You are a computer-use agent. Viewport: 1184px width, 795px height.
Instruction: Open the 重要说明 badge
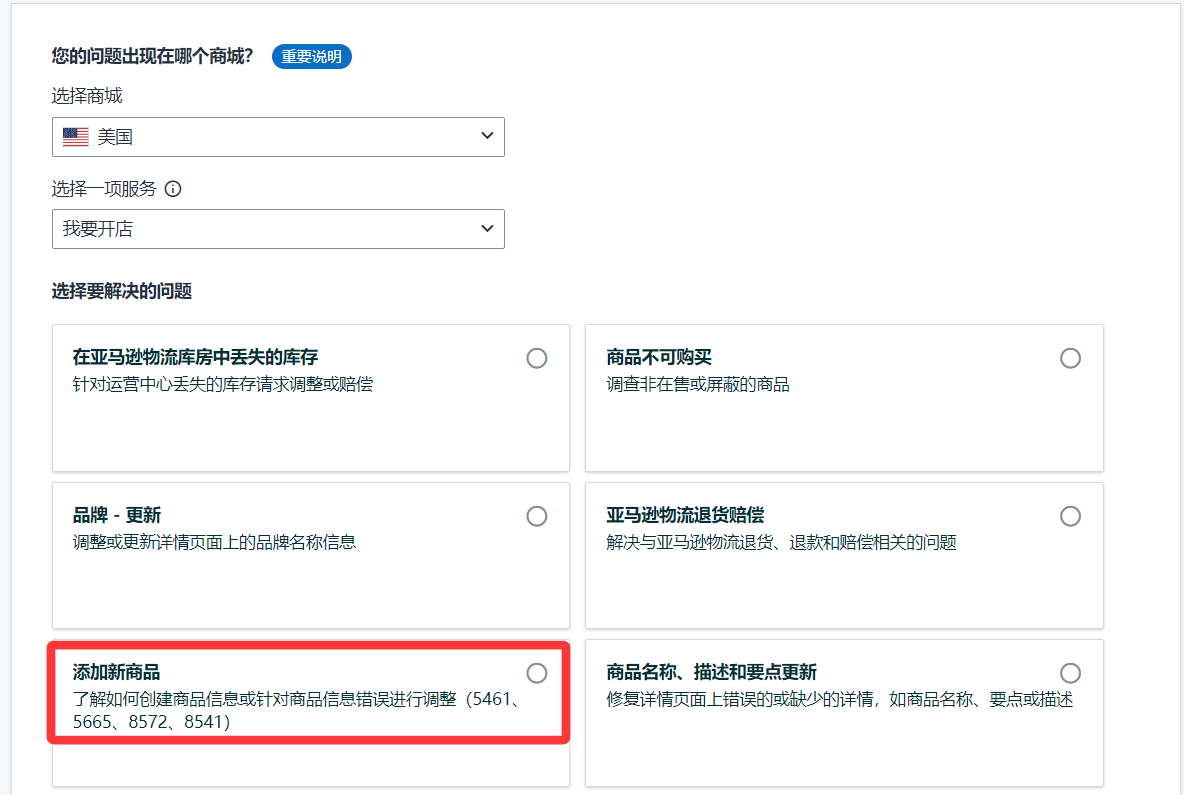(311, 57)
